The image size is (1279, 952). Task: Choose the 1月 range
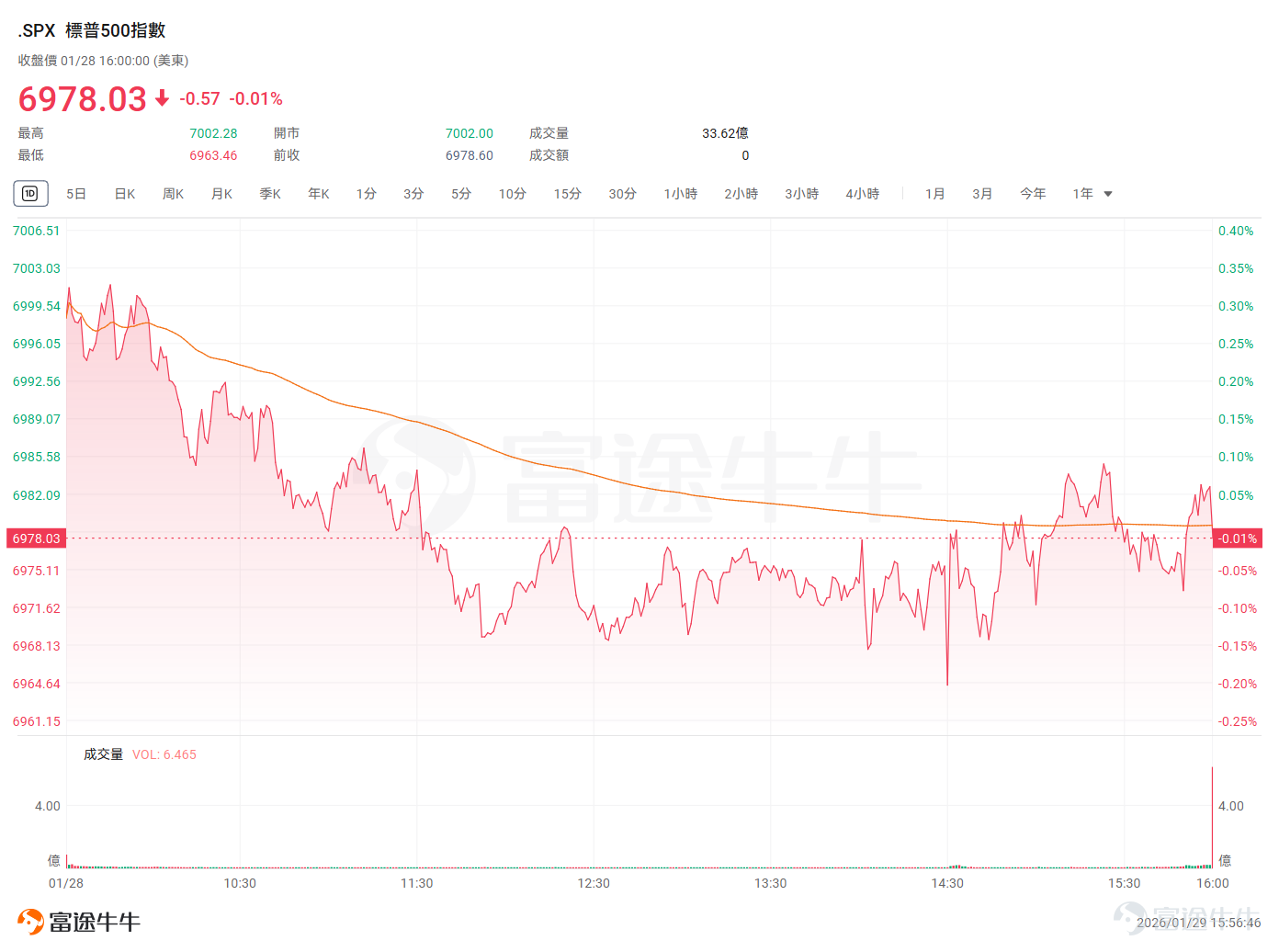point(935,194)
